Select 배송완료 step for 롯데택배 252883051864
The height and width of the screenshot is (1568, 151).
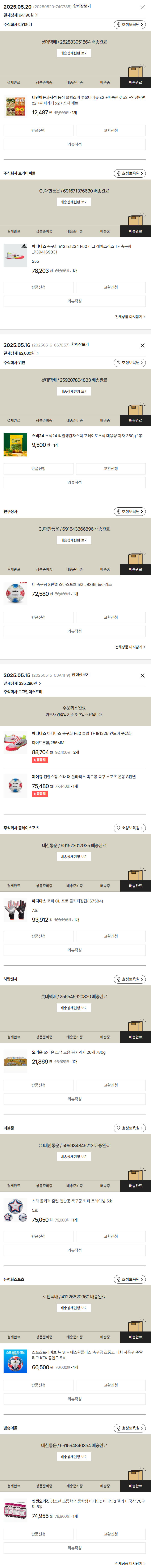coord(135,82)
